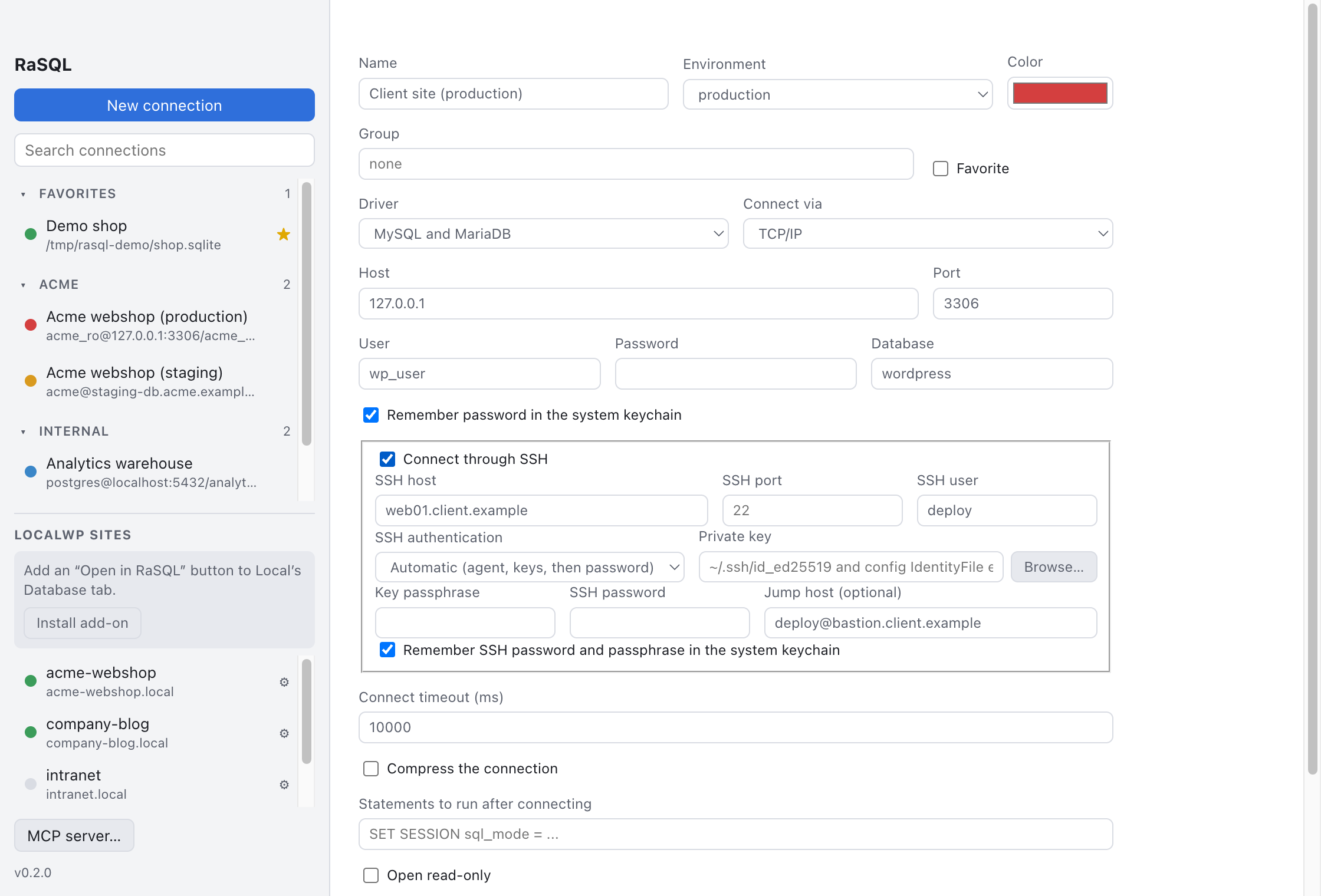Open the Environment dropdown showing production

(837, 94)
